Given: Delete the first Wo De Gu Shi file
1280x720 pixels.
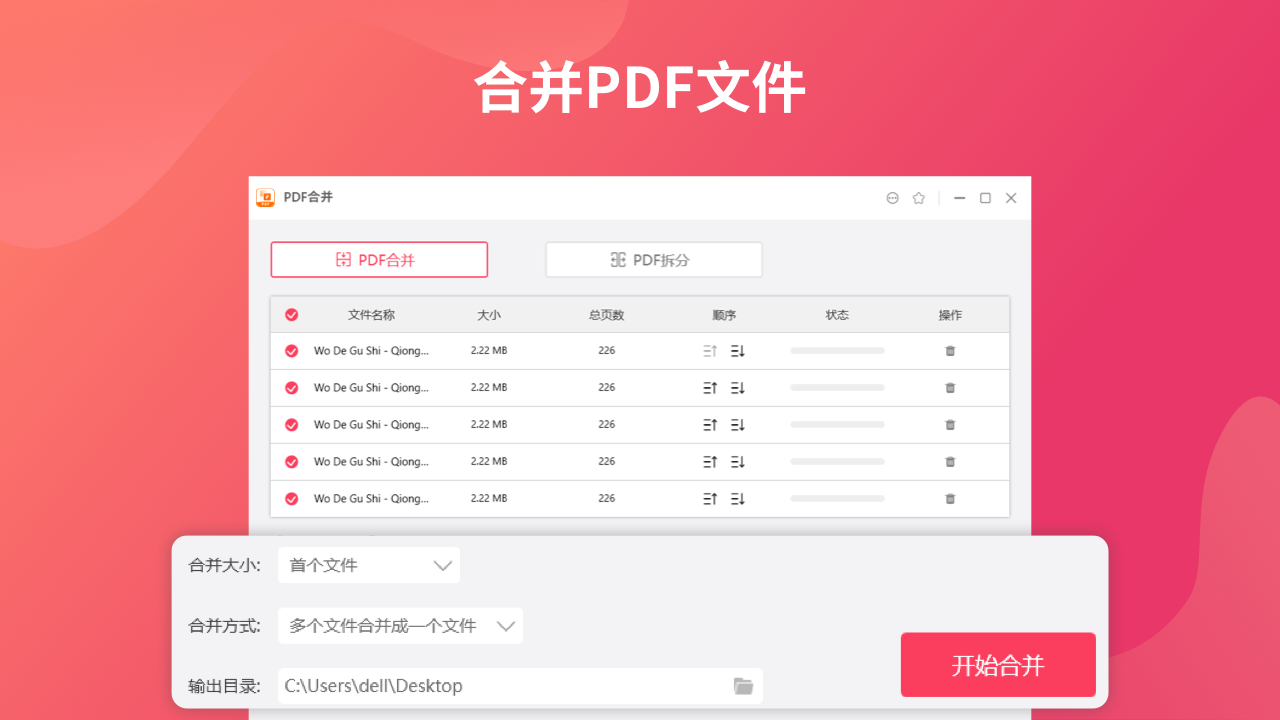Looking at the screenshot, I should (950, 350).
